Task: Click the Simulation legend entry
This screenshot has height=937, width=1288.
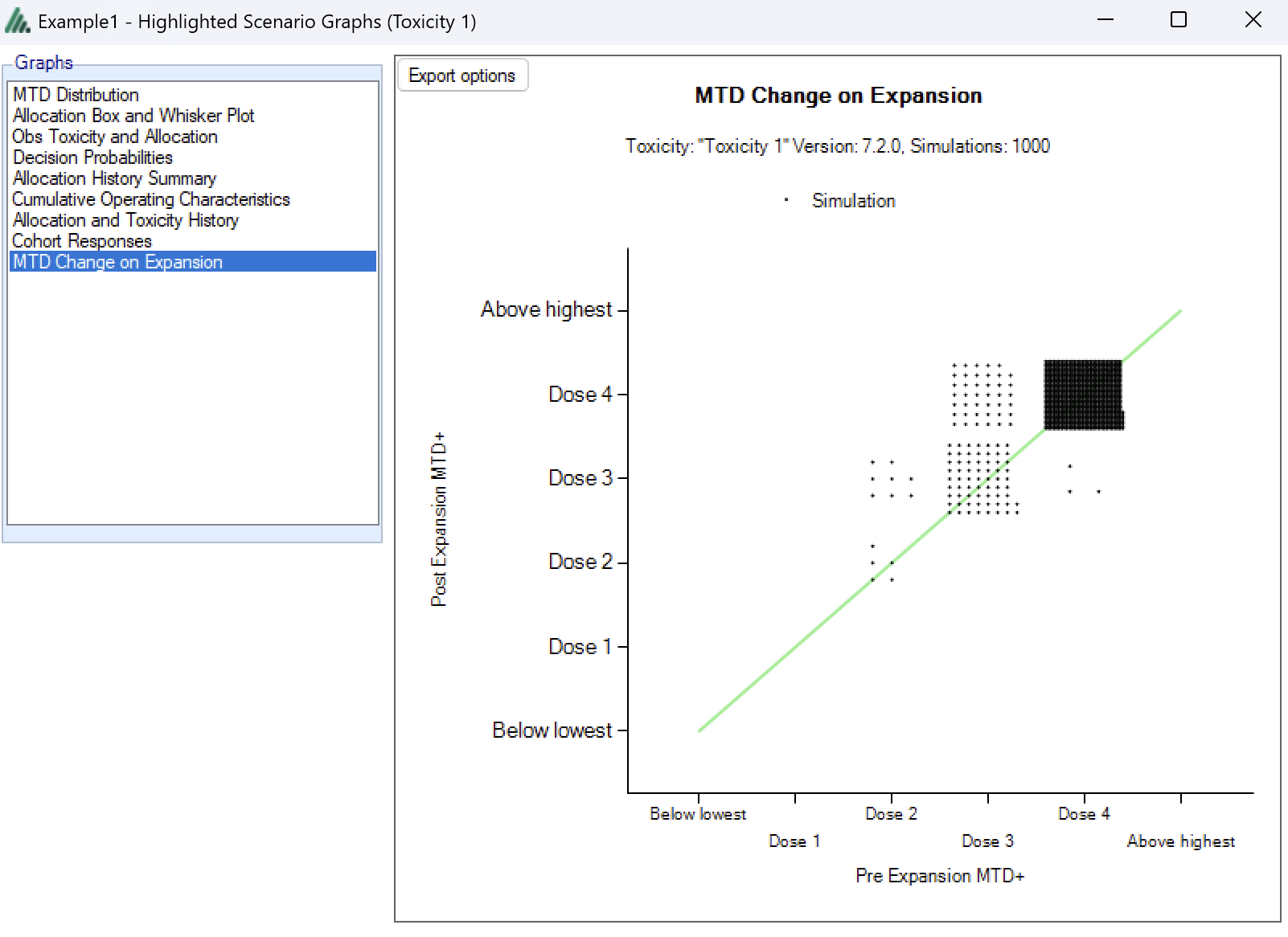Action: [x=853, y=201]
